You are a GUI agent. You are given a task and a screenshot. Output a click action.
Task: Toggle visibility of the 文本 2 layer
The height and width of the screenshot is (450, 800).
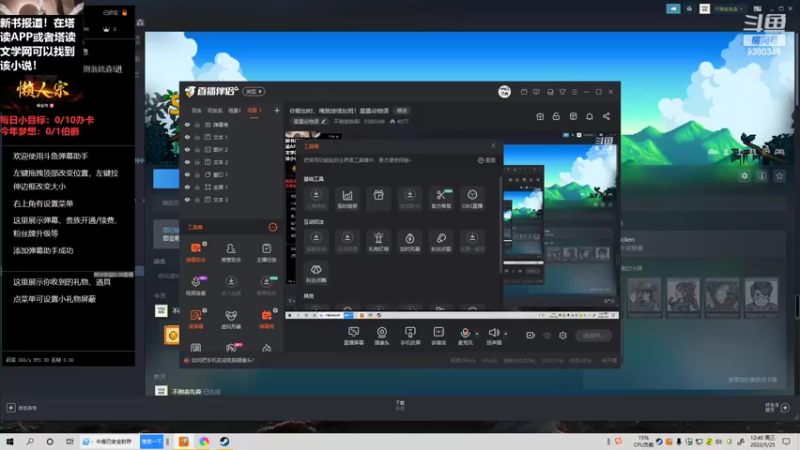[187, 162]
